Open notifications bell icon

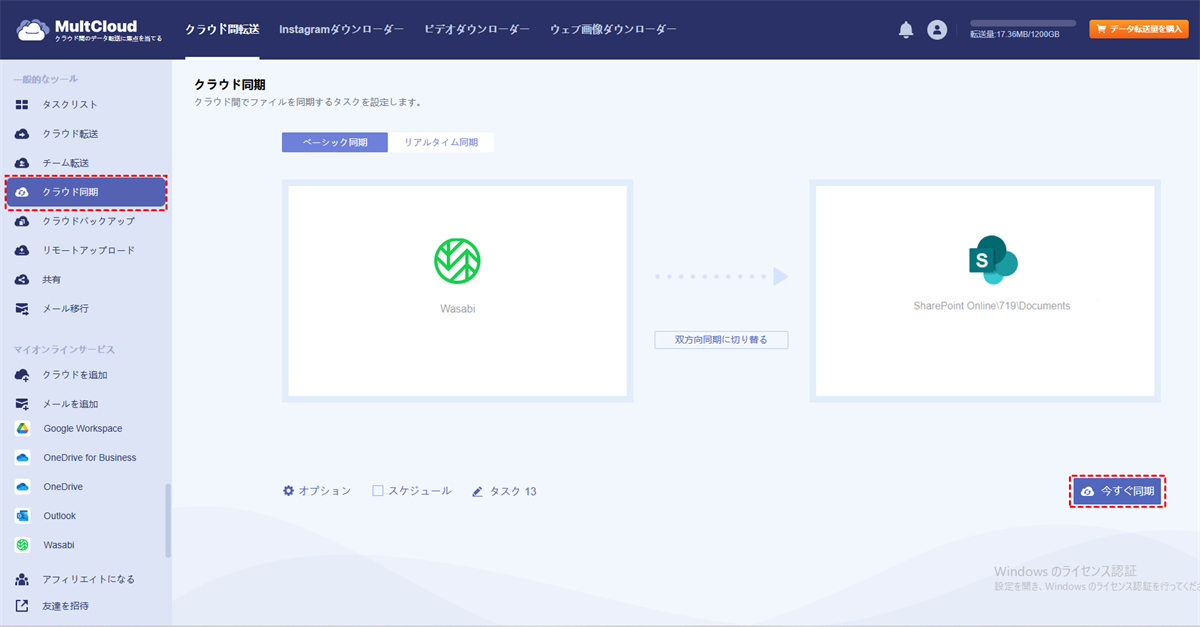coord(906,30)
